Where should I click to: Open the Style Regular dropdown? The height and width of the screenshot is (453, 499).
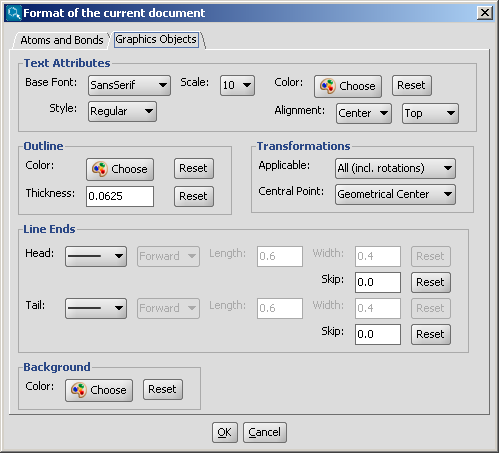122,111
